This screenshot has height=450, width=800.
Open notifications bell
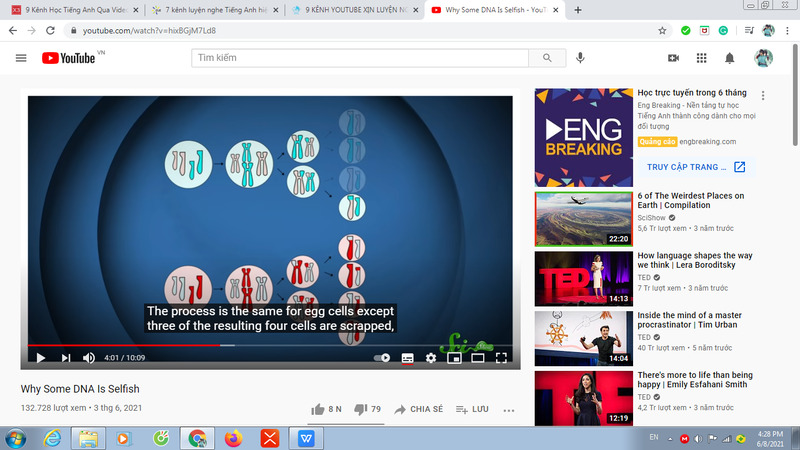coord(730,58)
